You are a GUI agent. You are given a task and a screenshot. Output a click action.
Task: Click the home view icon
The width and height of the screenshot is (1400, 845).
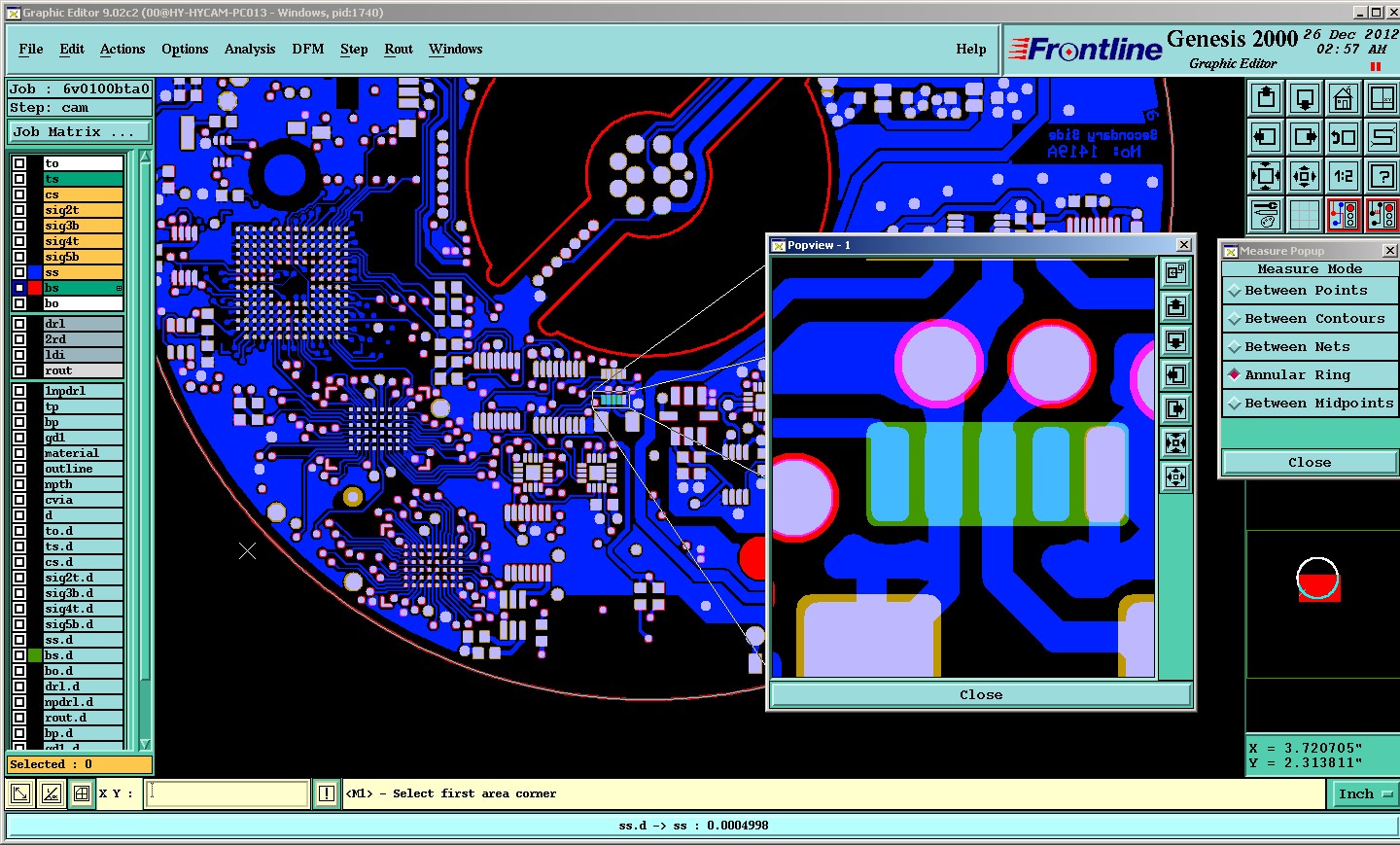1344,98
